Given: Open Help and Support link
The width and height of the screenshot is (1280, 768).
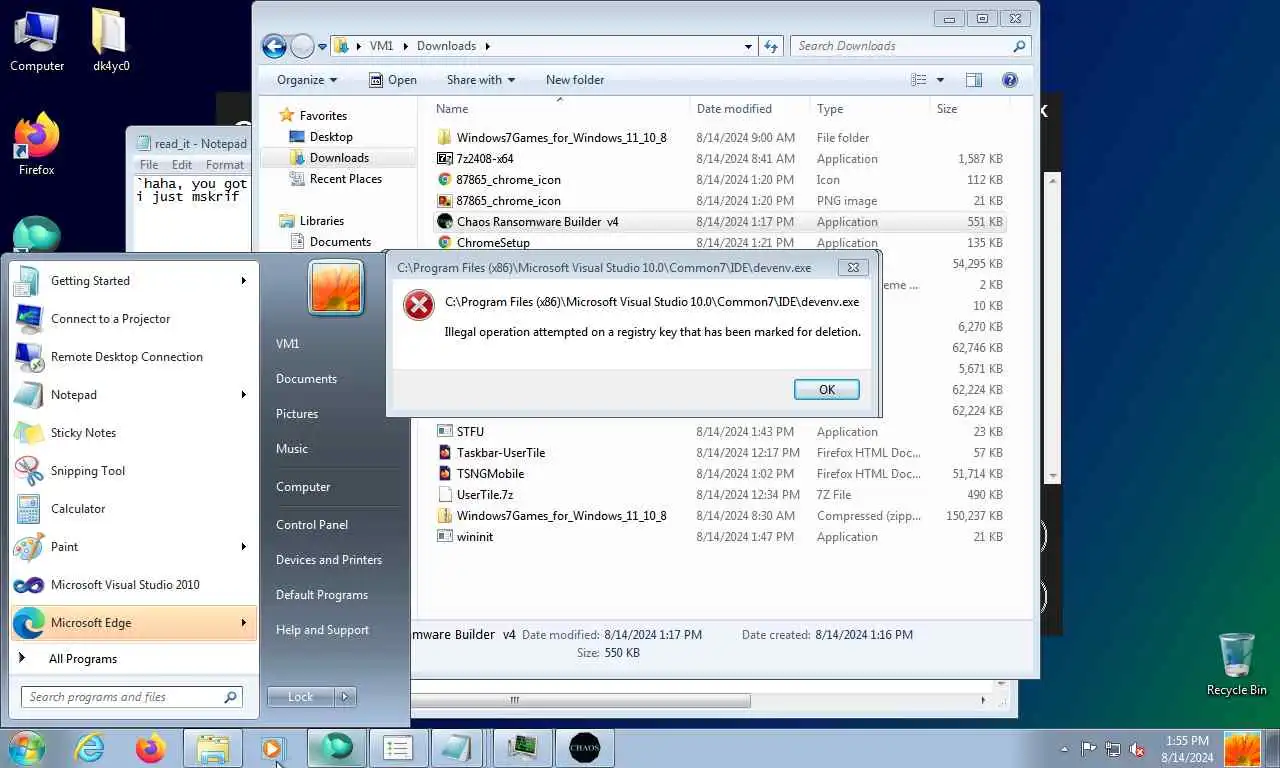Looking at the screenshot, I should (322, 630).
